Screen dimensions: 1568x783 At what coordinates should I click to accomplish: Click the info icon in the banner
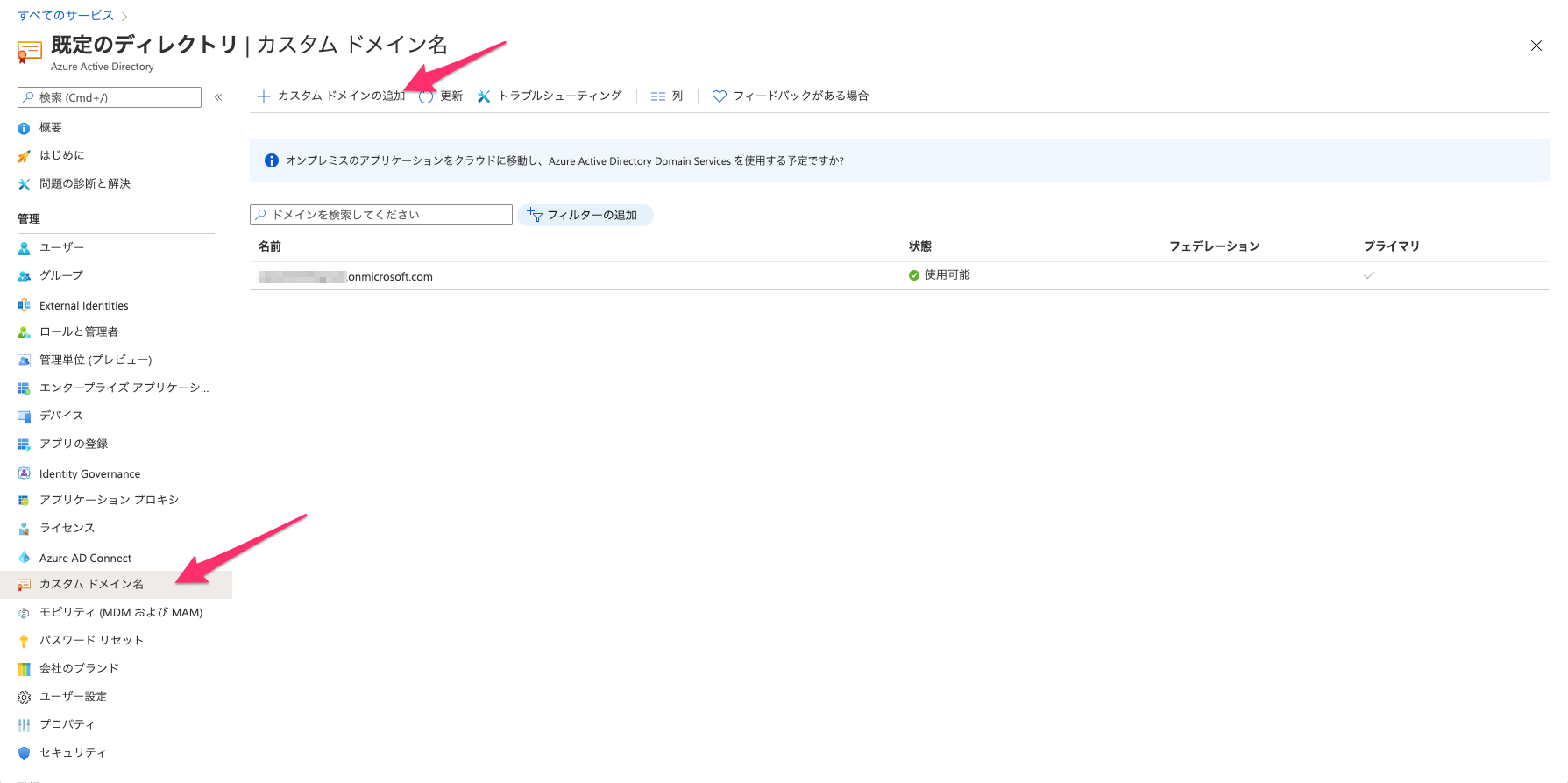click(272, 160)
